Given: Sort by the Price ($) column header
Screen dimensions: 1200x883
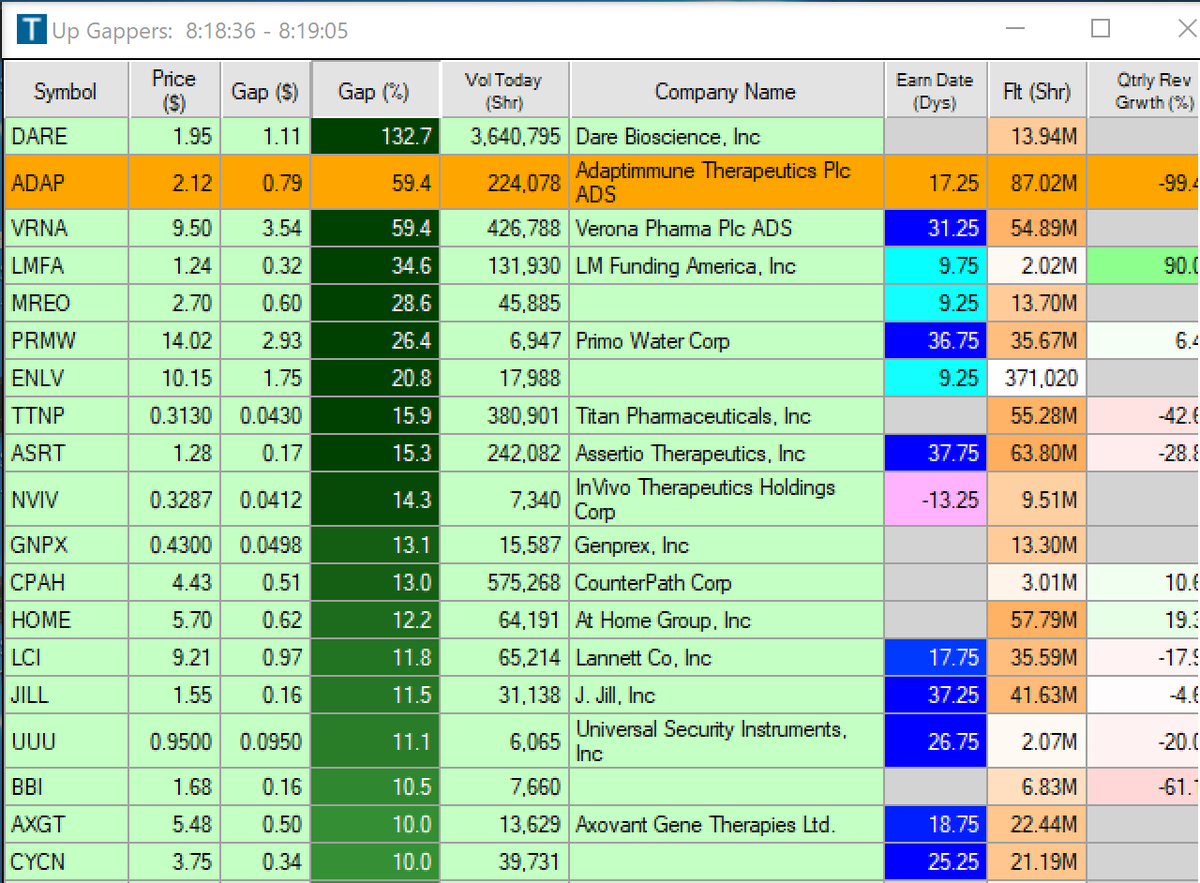Looking at the screenshot, I should [x=174, y=91].
